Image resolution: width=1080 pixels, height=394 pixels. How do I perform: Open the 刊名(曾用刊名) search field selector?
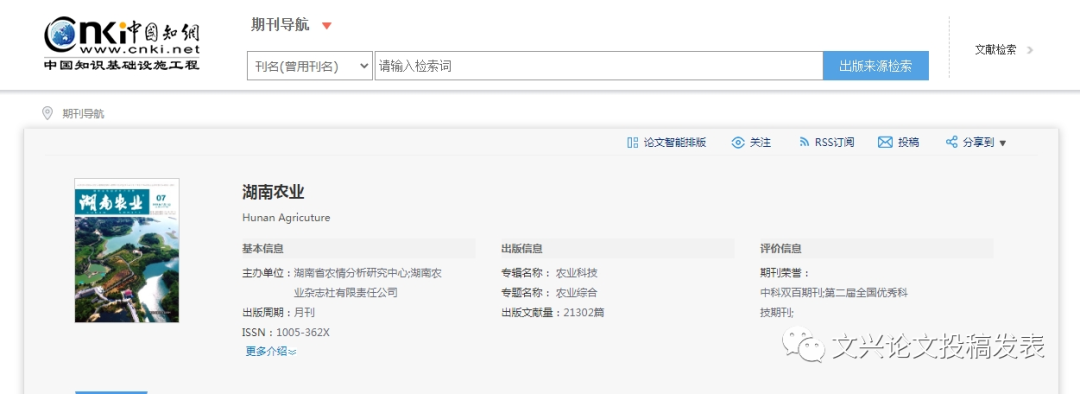tap(310, 66)
